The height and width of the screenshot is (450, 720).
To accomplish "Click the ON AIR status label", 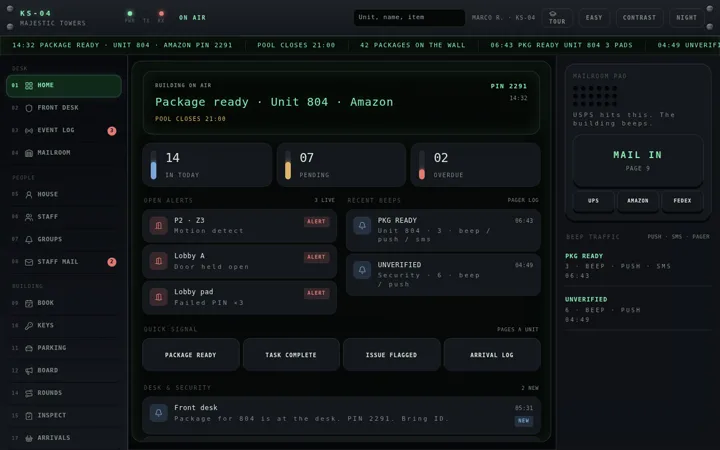I will [192, 17].
